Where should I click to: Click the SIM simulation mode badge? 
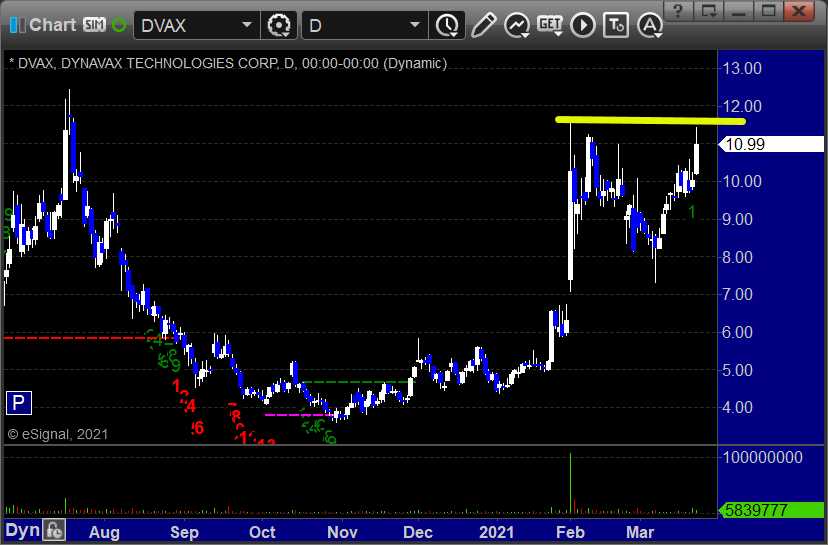pos(95,25)
